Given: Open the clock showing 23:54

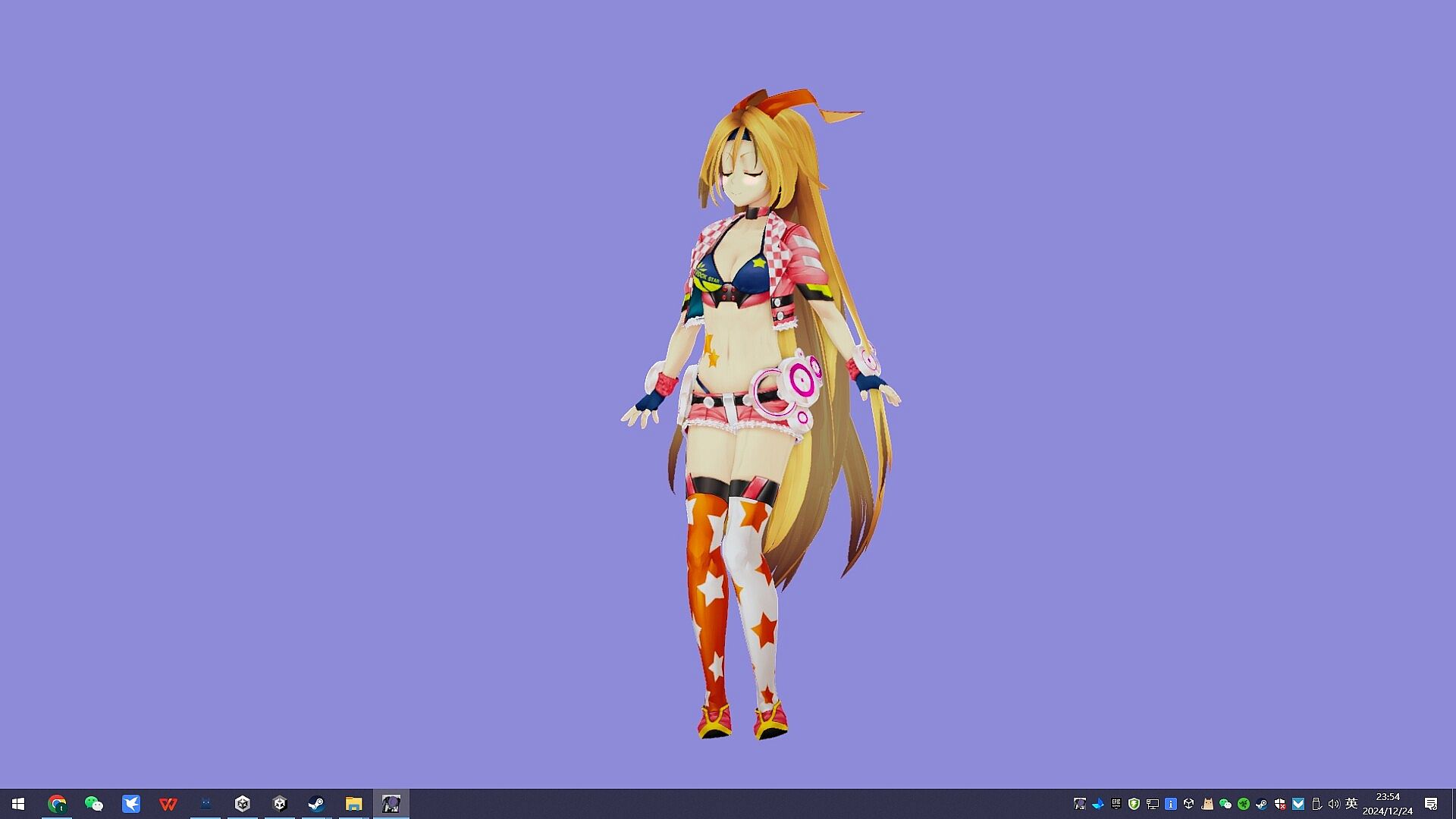Looking at the screenshot, I should [1387, 804].
